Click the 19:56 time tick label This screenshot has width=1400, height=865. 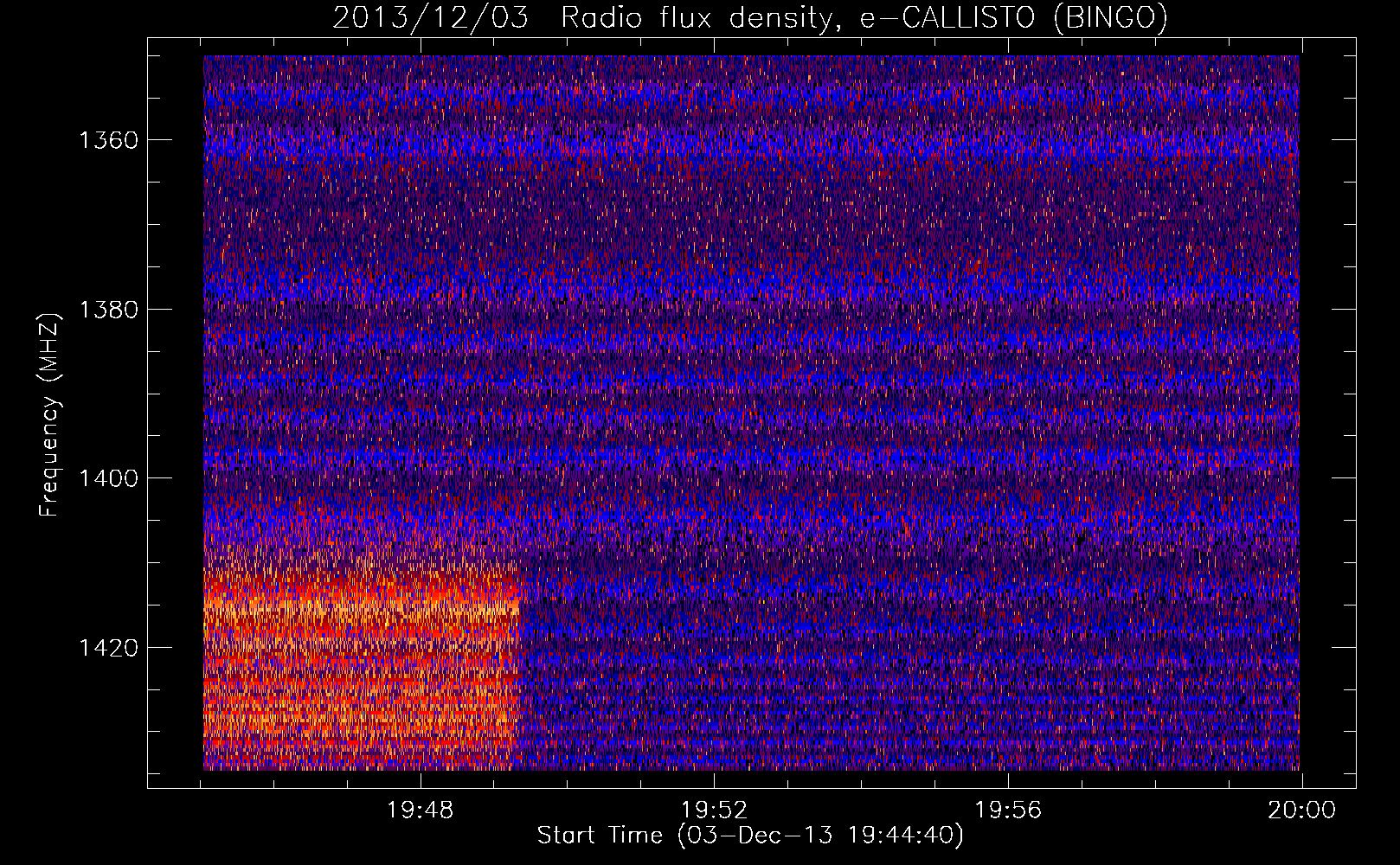point(1008,811)
